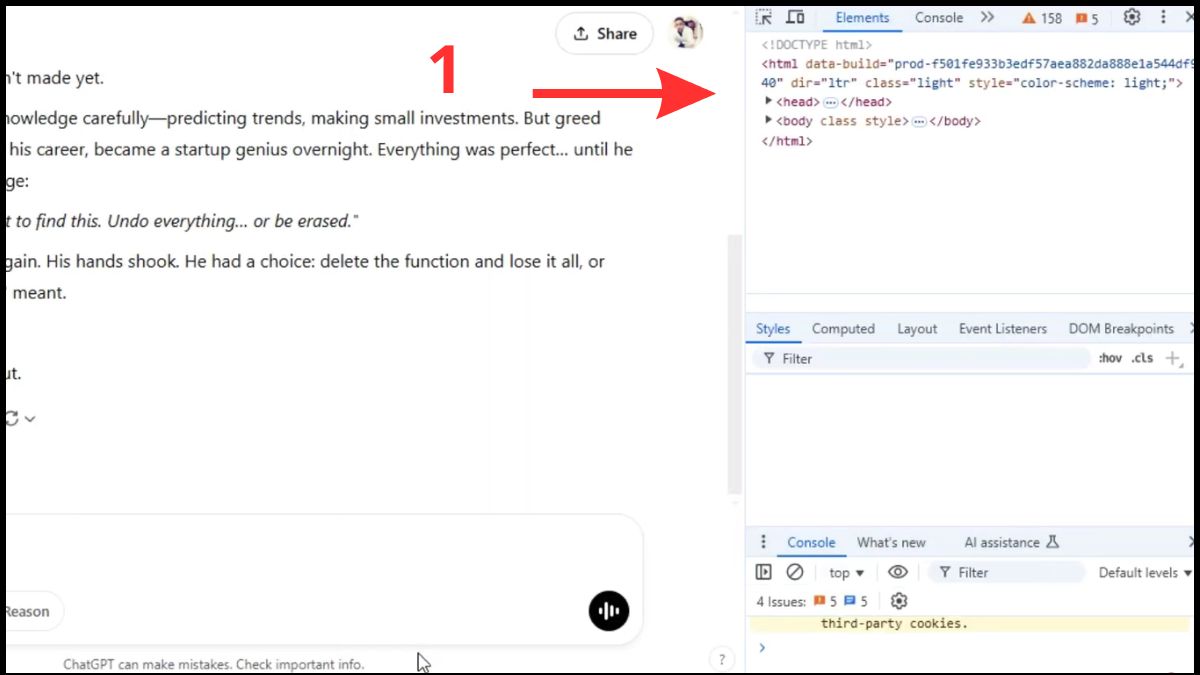Screen dimensions: 1200x675
Task: Click the console Filter input field
Action: click(x=1007, y=573)
